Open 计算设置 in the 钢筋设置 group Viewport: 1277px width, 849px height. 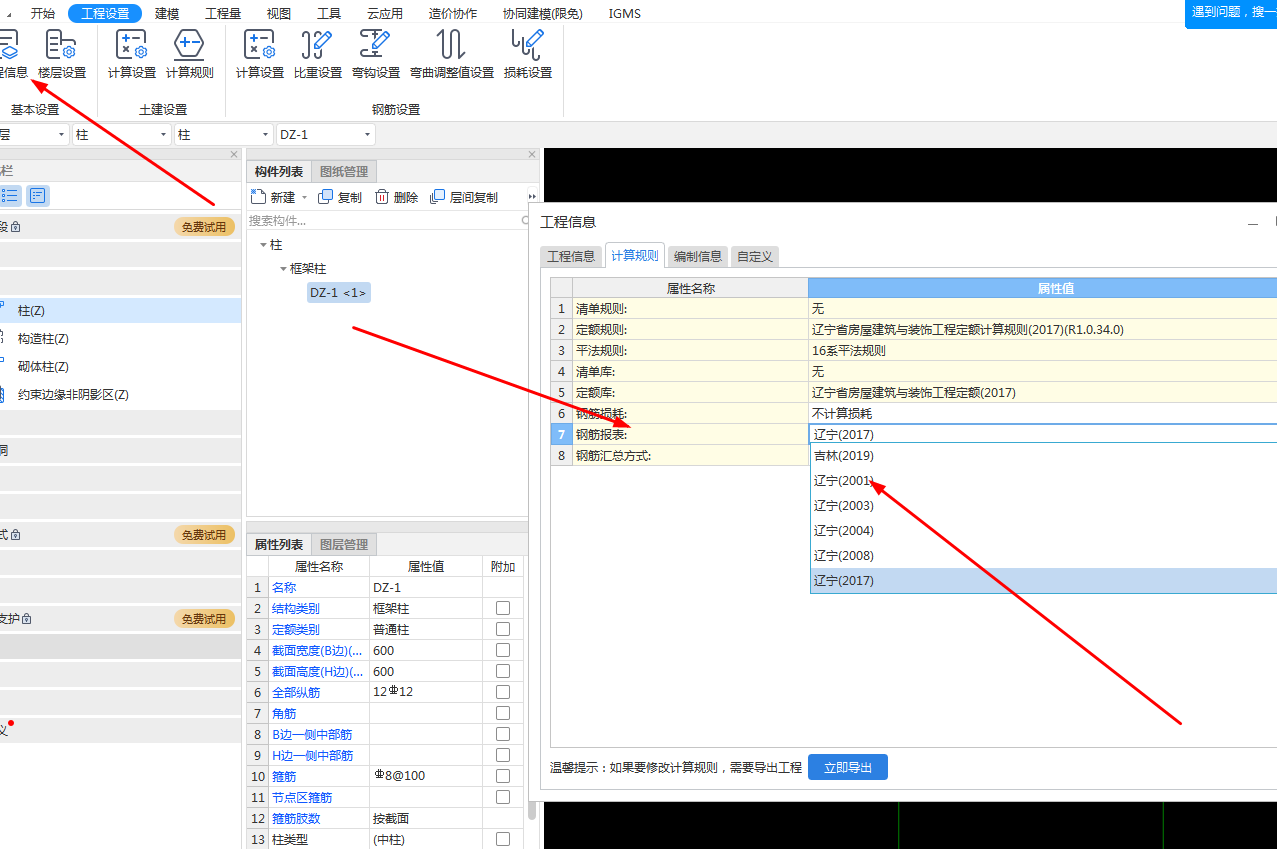[260, 54]
